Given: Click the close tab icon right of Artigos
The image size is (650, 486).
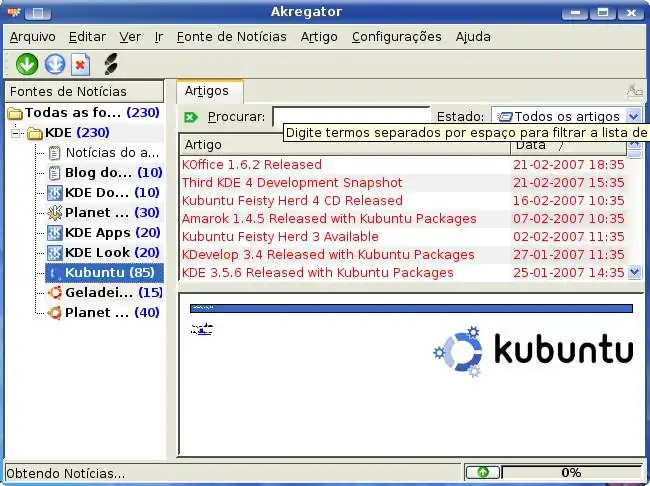Looking at the screenshot, I should (634, 91).
